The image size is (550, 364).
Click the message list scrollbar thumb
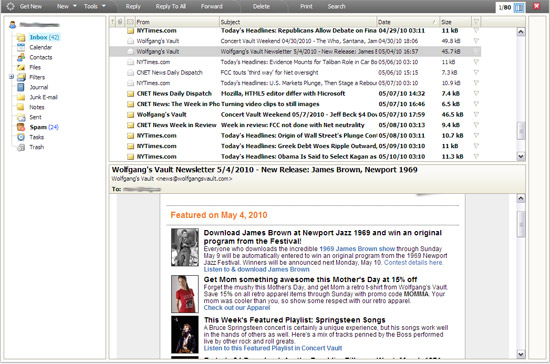(521, 130)
